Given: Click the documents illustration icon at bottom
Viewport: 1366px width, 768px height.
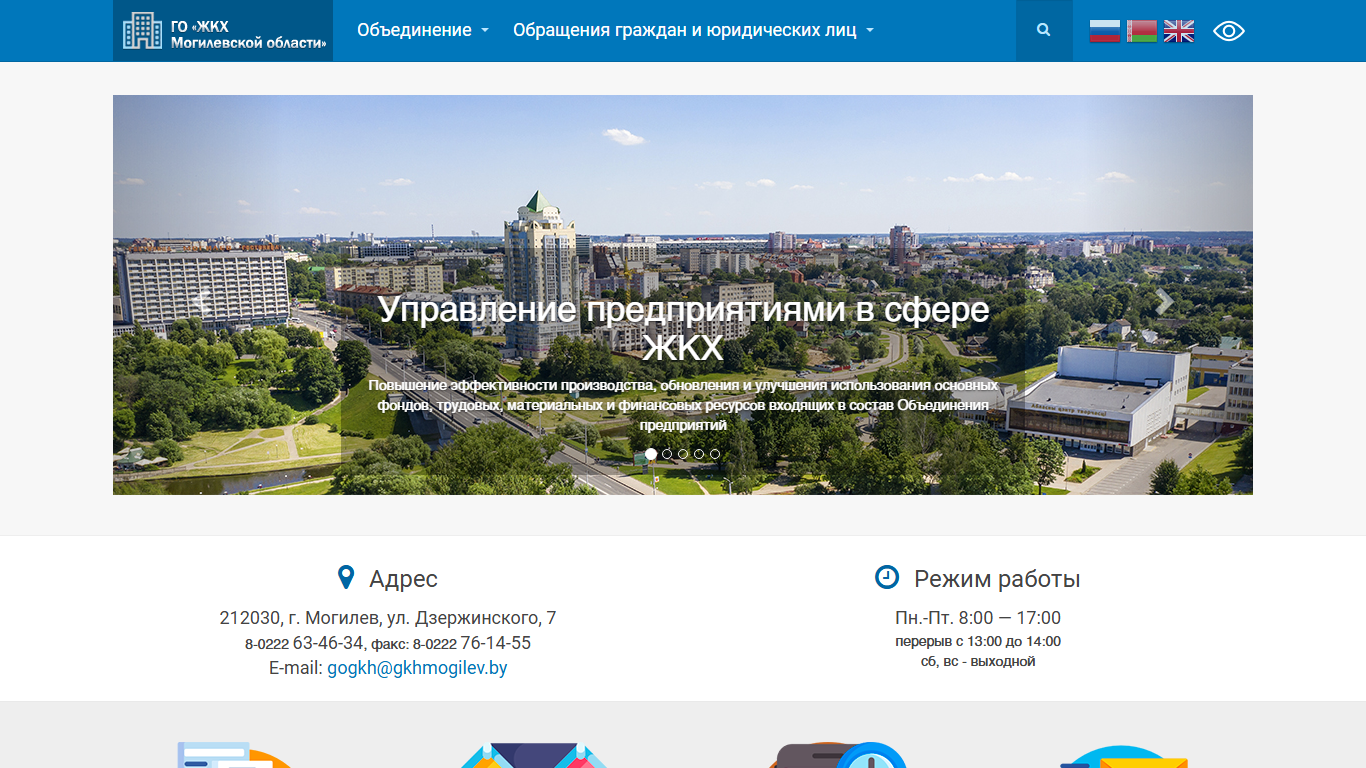Looking at the screenshot, I should (234, 755).
